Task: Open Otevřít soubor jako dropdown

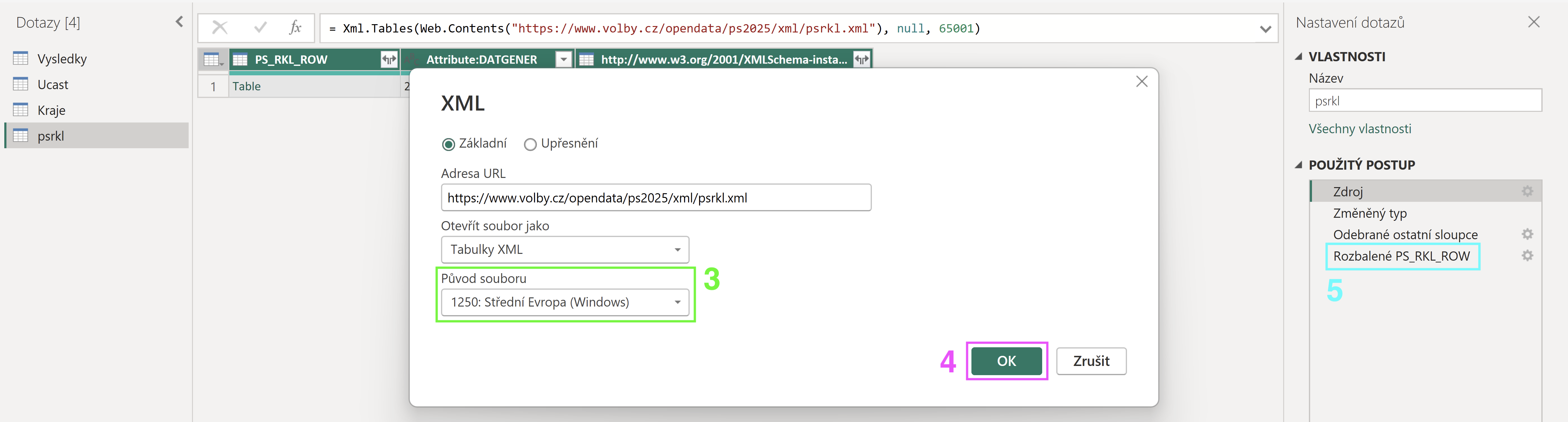Action: pyautogui.click(x=565, y=250)
